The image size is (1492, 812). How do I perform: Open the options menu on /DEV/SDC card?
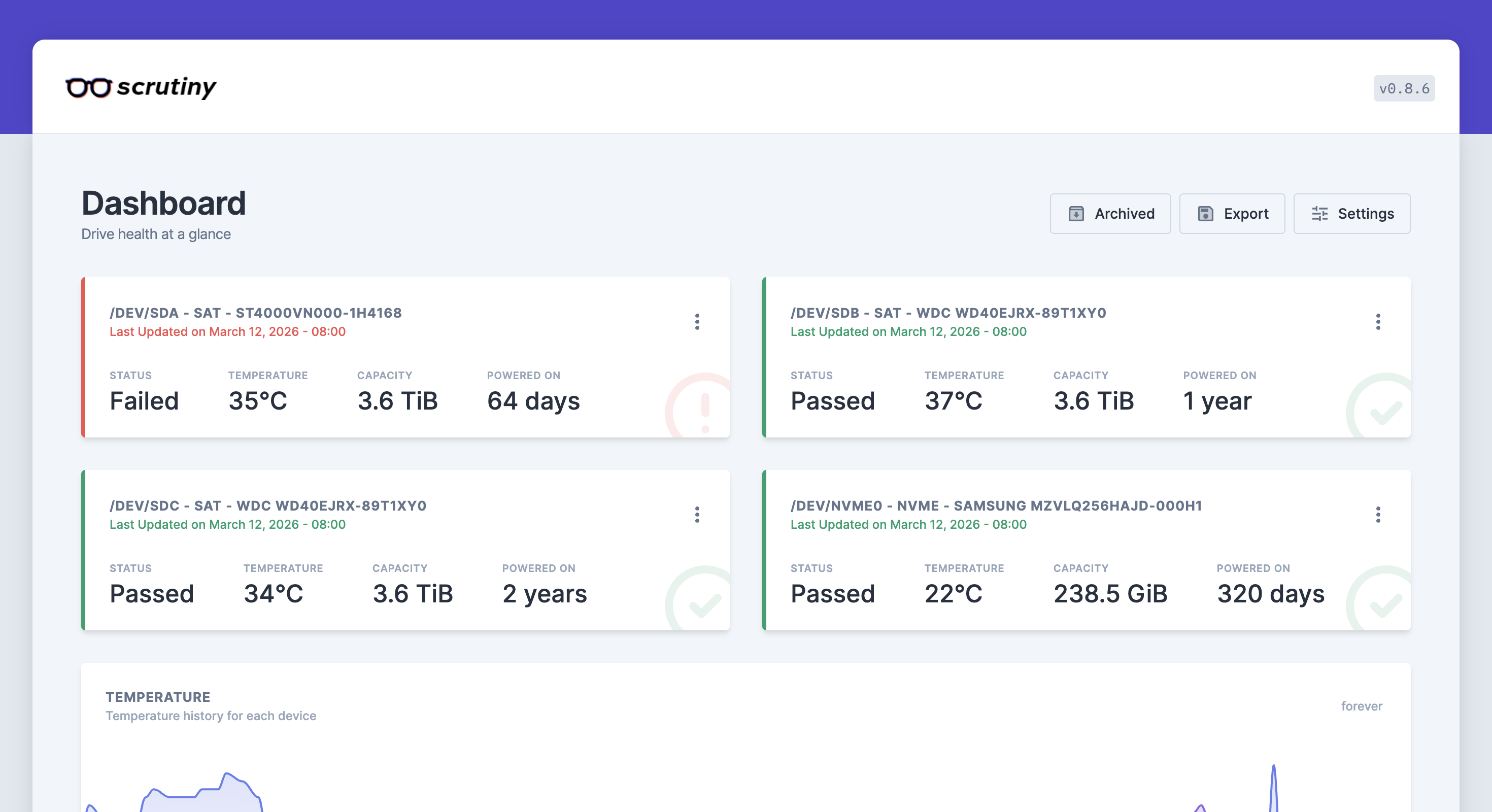[x=697, y=516]
